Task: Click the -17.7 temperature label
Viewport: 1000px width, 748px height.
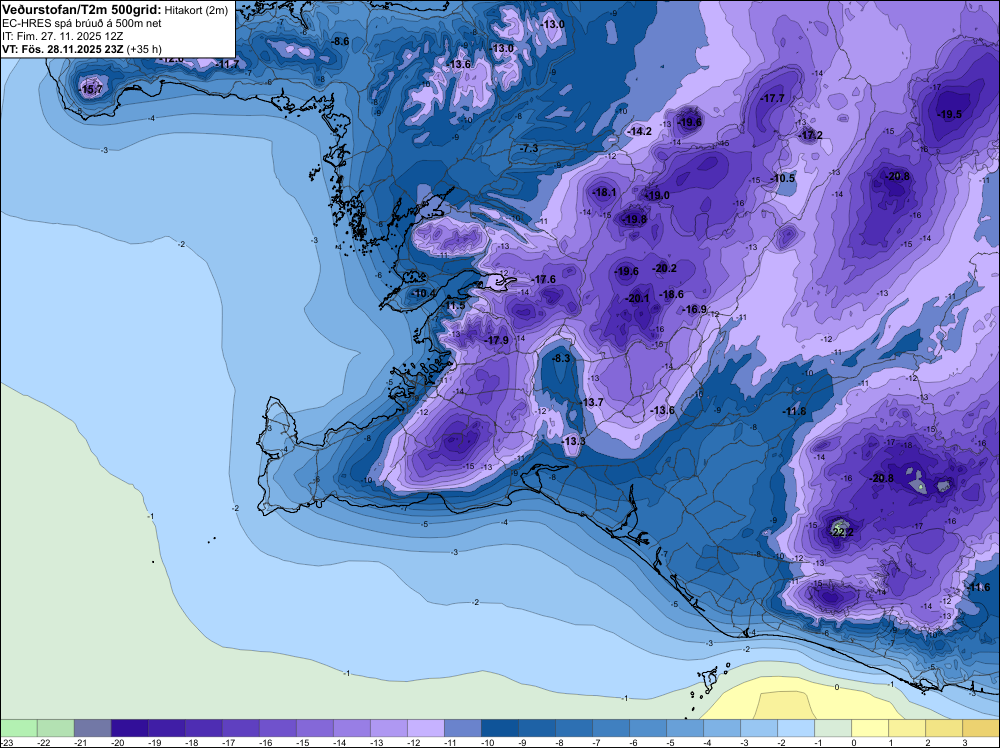Action: [x=773, y=98]
